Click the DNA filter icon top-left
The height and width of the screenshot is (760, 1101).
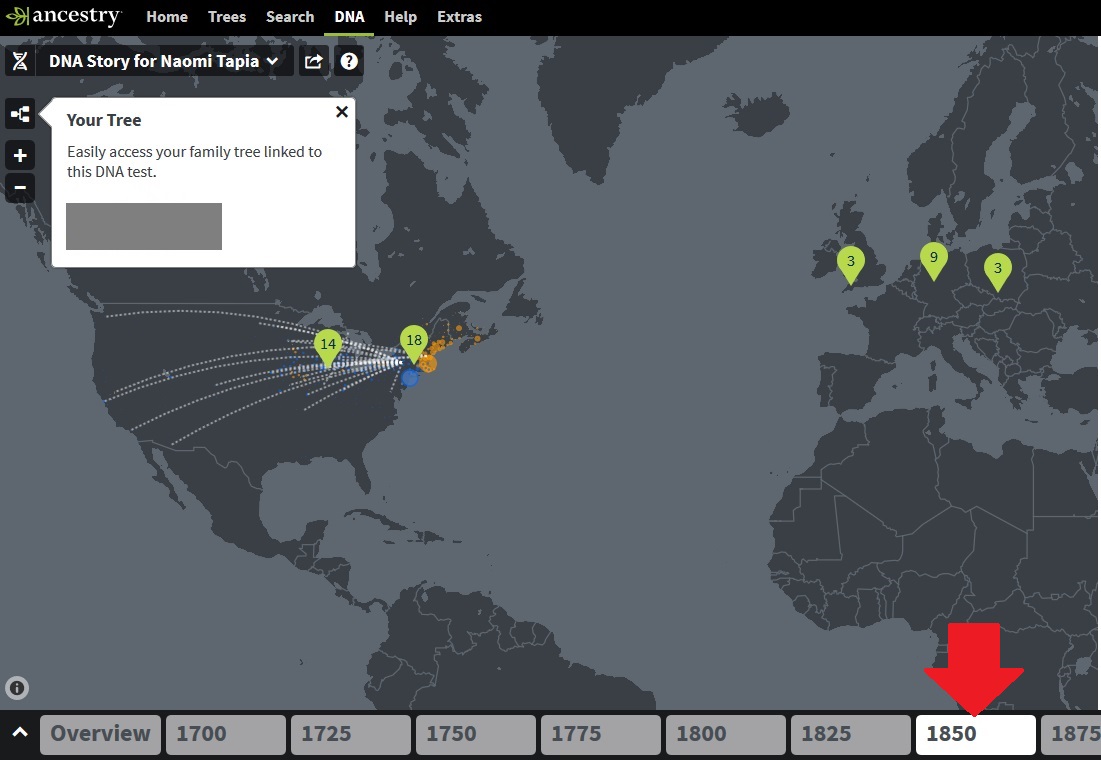pos(19,61)
